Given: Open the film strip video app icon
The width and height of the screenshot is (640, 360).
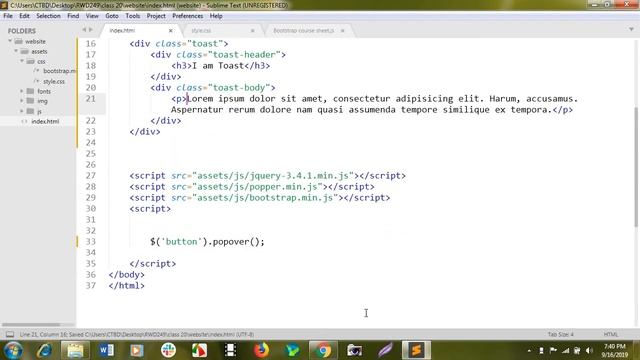Looking at the screenshot, I should (x=230, y=350).
